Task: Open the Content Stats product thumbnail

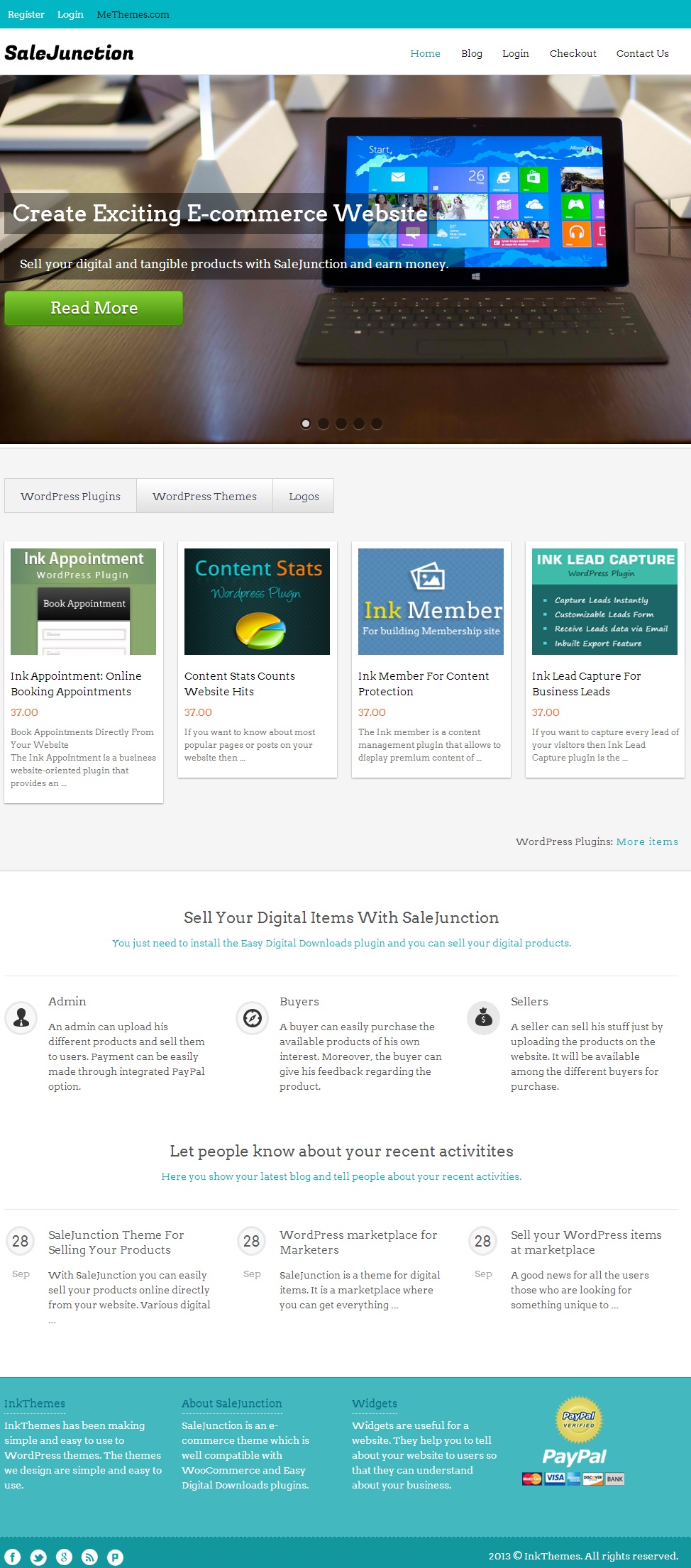Action: (257, 602)
